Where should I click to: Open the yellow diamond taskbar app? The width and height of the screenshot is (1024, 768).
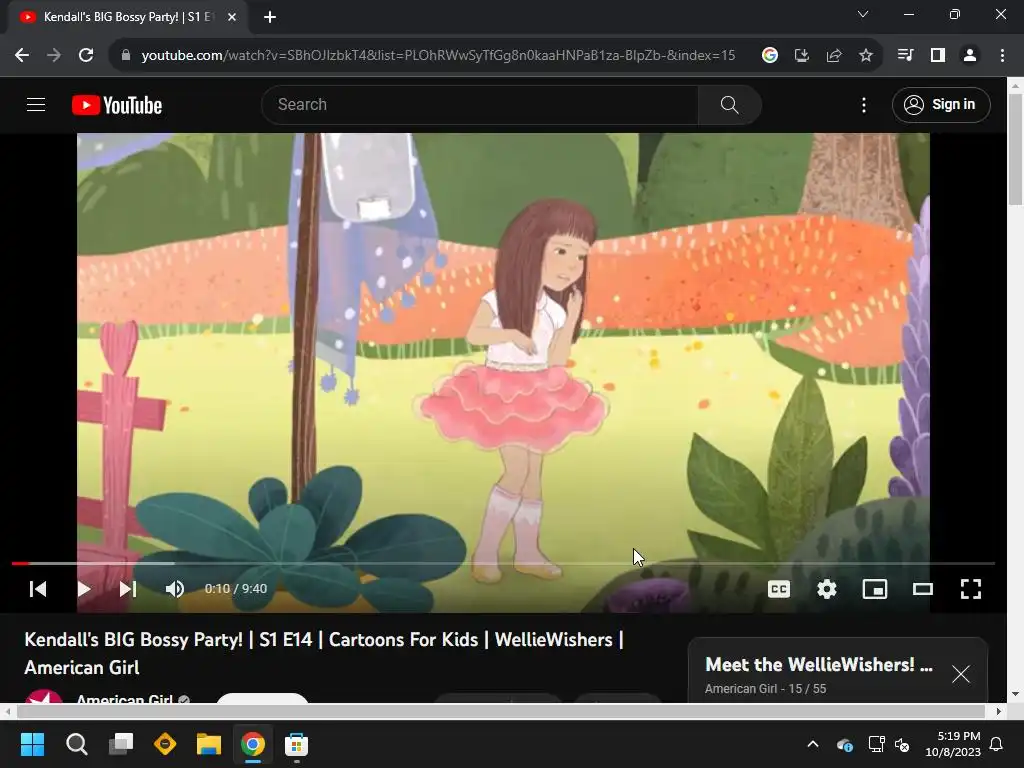coord(165,744)
